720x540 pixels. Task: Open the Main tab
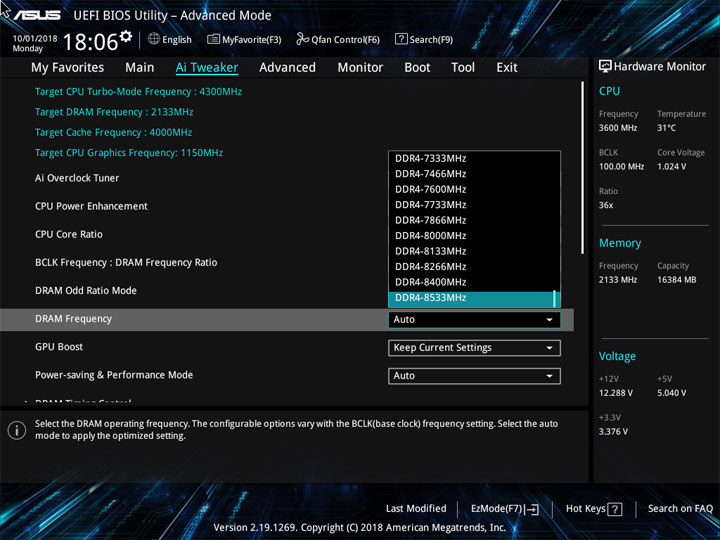[x=140, y=68]
